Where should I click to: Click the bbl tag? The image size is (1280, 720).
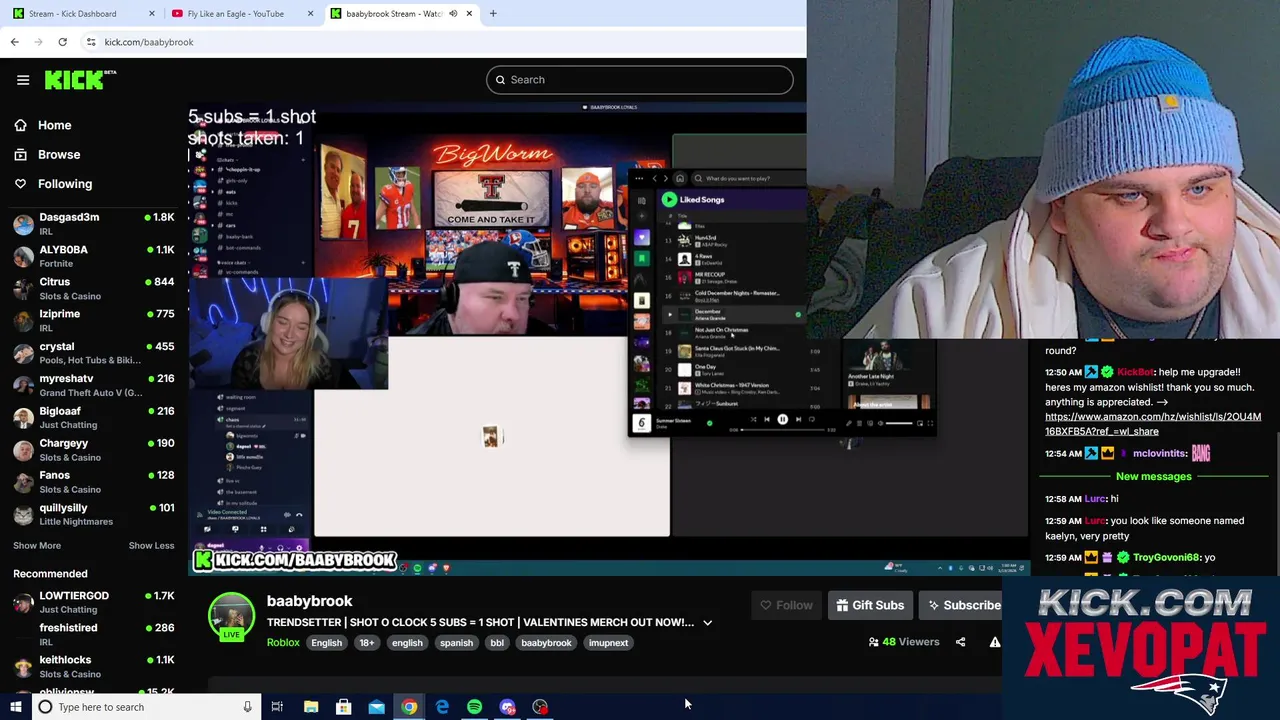point(497,643)
